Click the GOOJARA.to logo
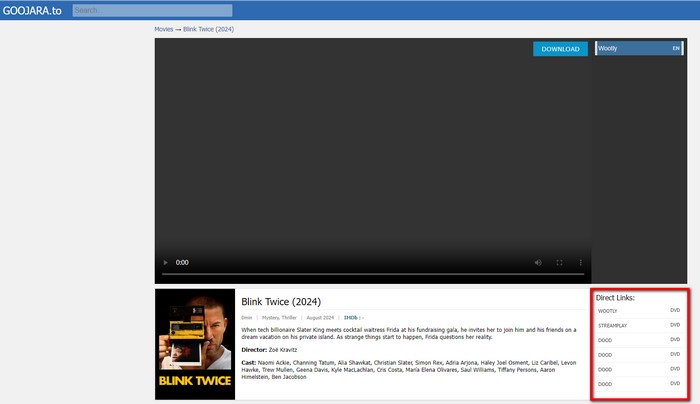700x404 pixels. (x=32, y=10)
